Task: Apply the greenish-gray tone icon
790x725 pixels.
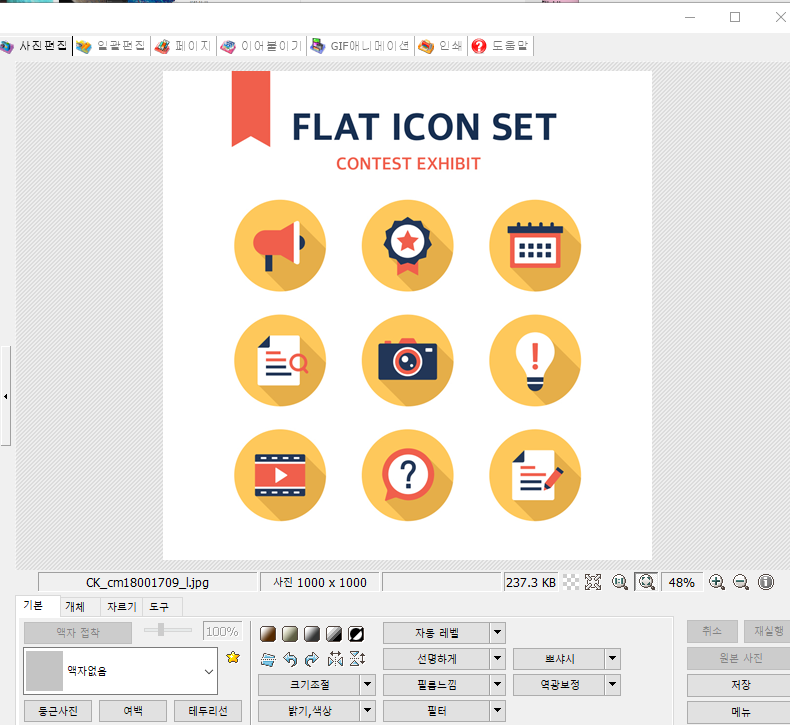Action: (290, 634)
